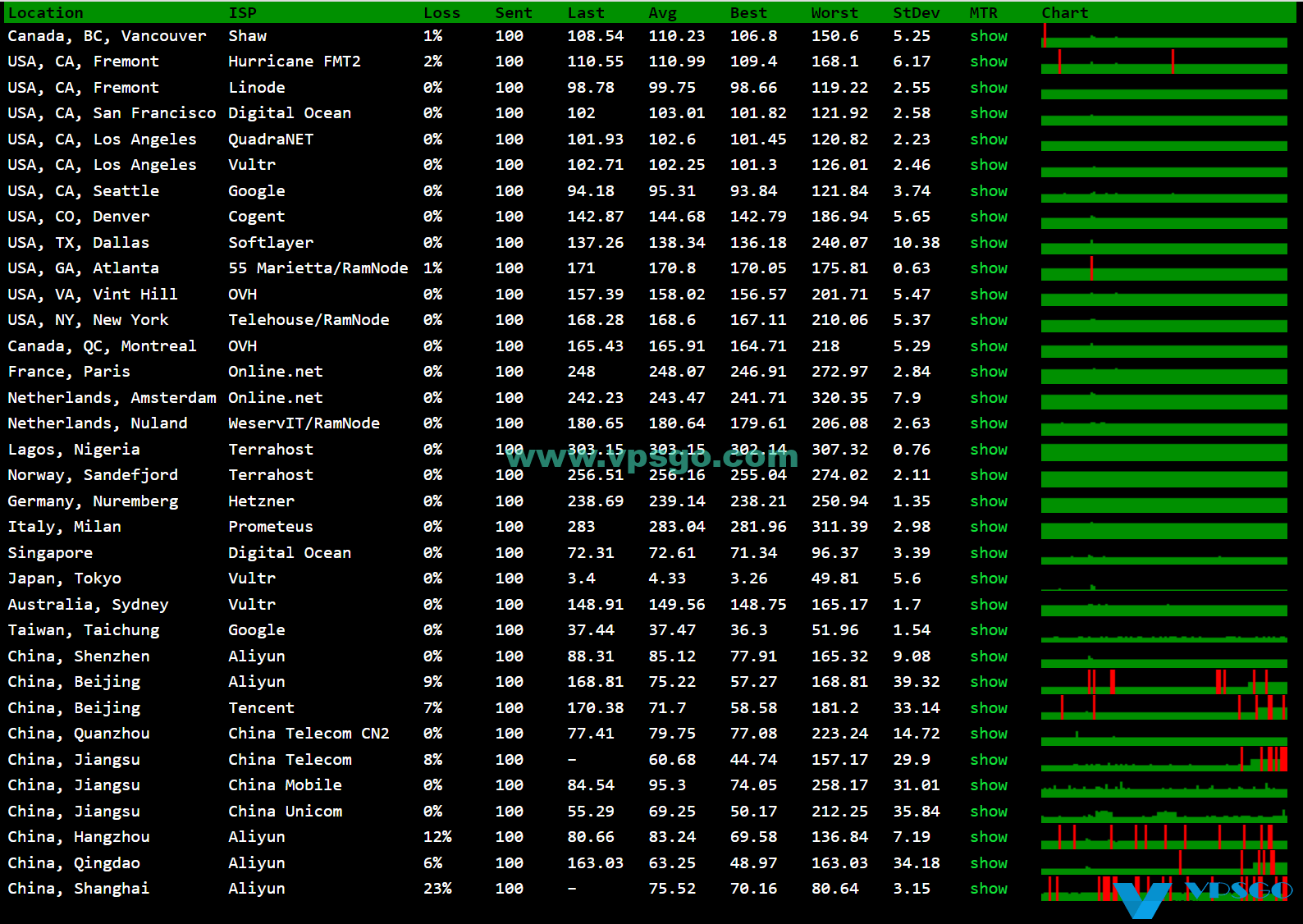1303x924 pixels.
Task: Open show link for Shenzhen Aliyun
Action: [x=989, y=656]
